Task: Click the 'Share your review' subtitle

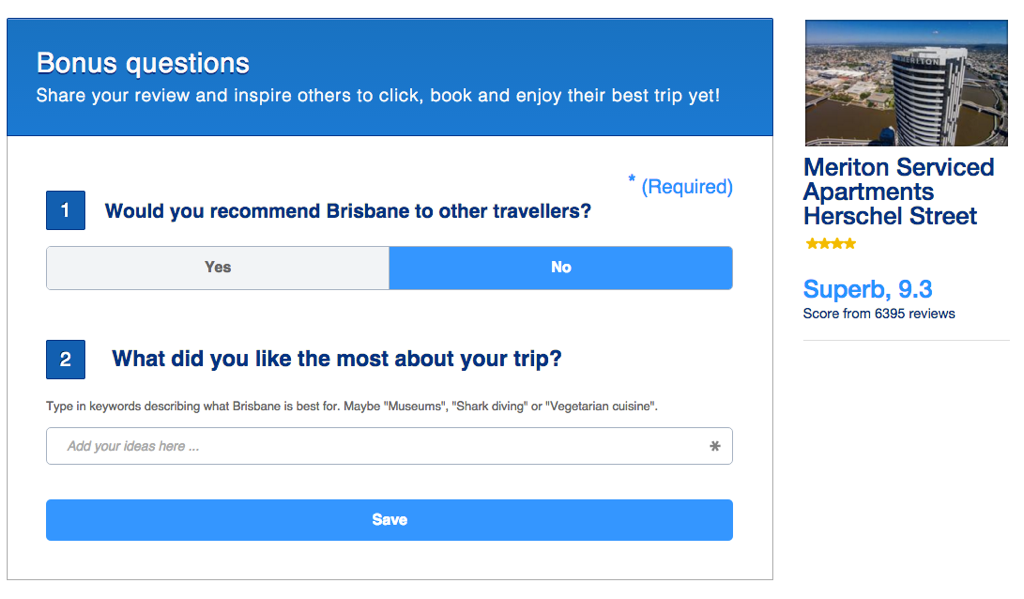Action: pyautogui.click(x=377, y=95)
